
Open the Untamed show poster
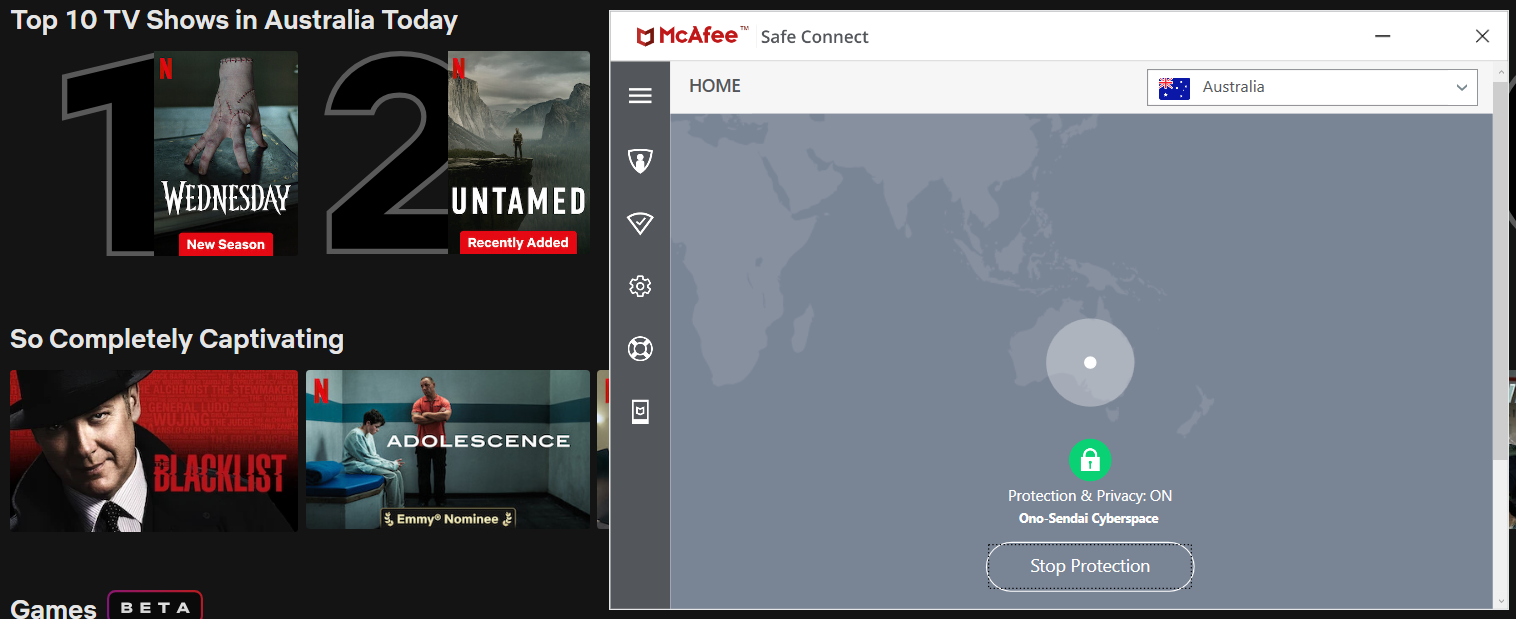coord(519,153)
